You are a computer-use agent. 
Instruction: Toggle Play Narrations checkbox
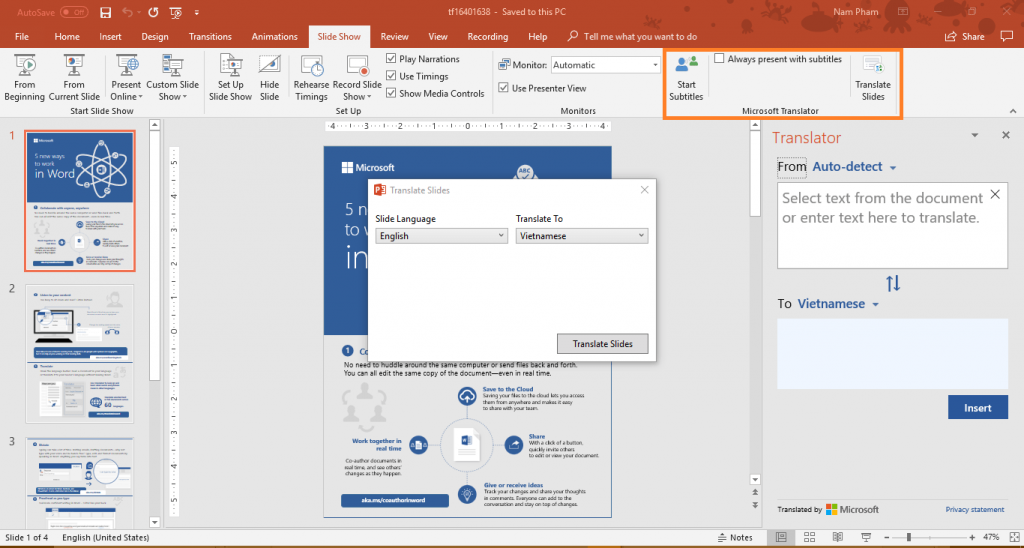[x=391, y=59]
